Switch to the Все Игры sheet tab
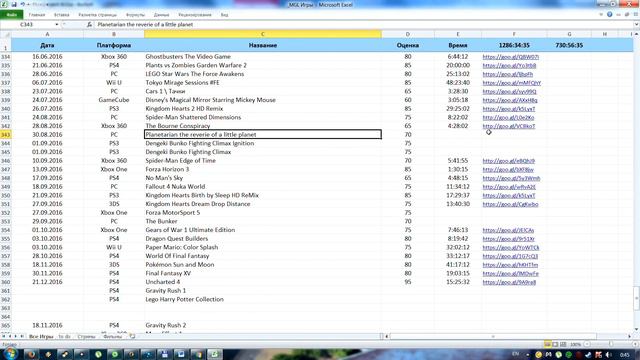The width and height of the screenshot is (640, 360). [x=41, y=337]
